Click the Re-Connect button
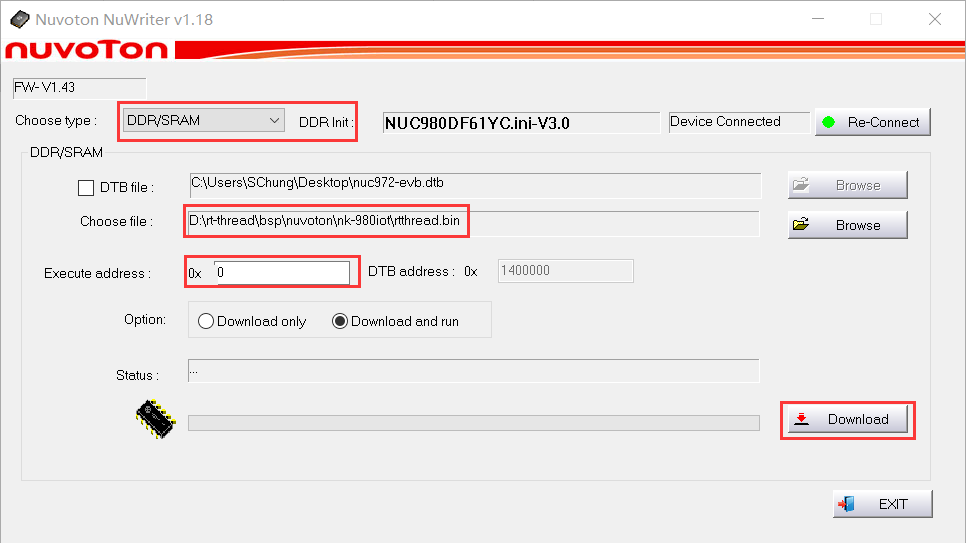966x543 pixels. (872, 122)
